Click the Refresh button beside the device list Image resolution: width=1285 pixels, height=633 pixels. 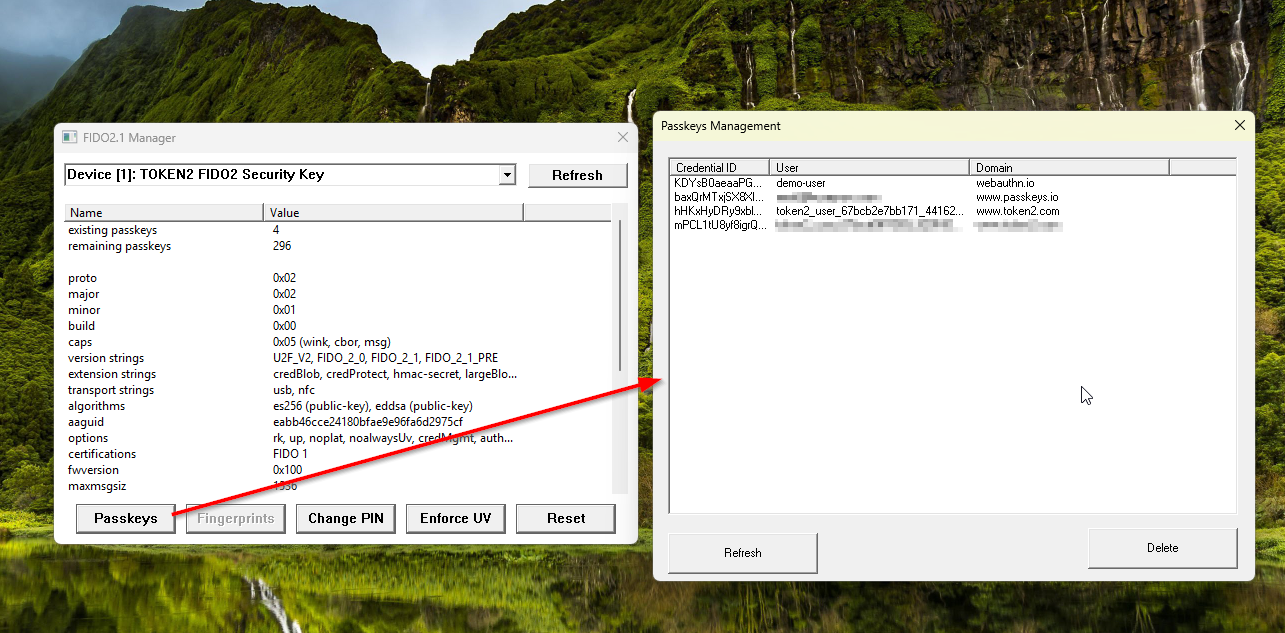(578, 175)
